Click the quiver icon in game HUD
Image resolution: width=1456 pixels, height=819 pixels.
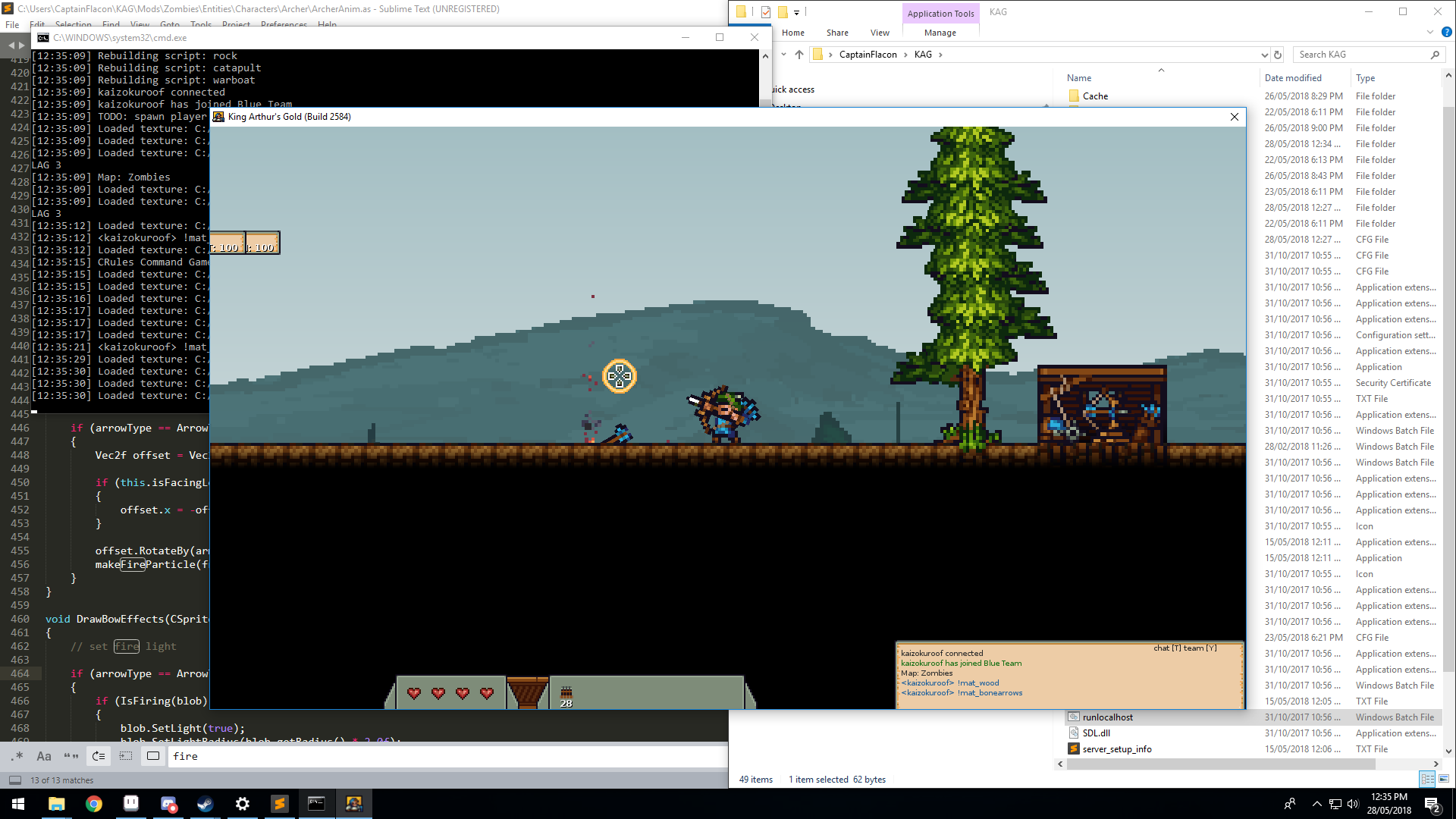pyautogui.click(x=527, y=692)
